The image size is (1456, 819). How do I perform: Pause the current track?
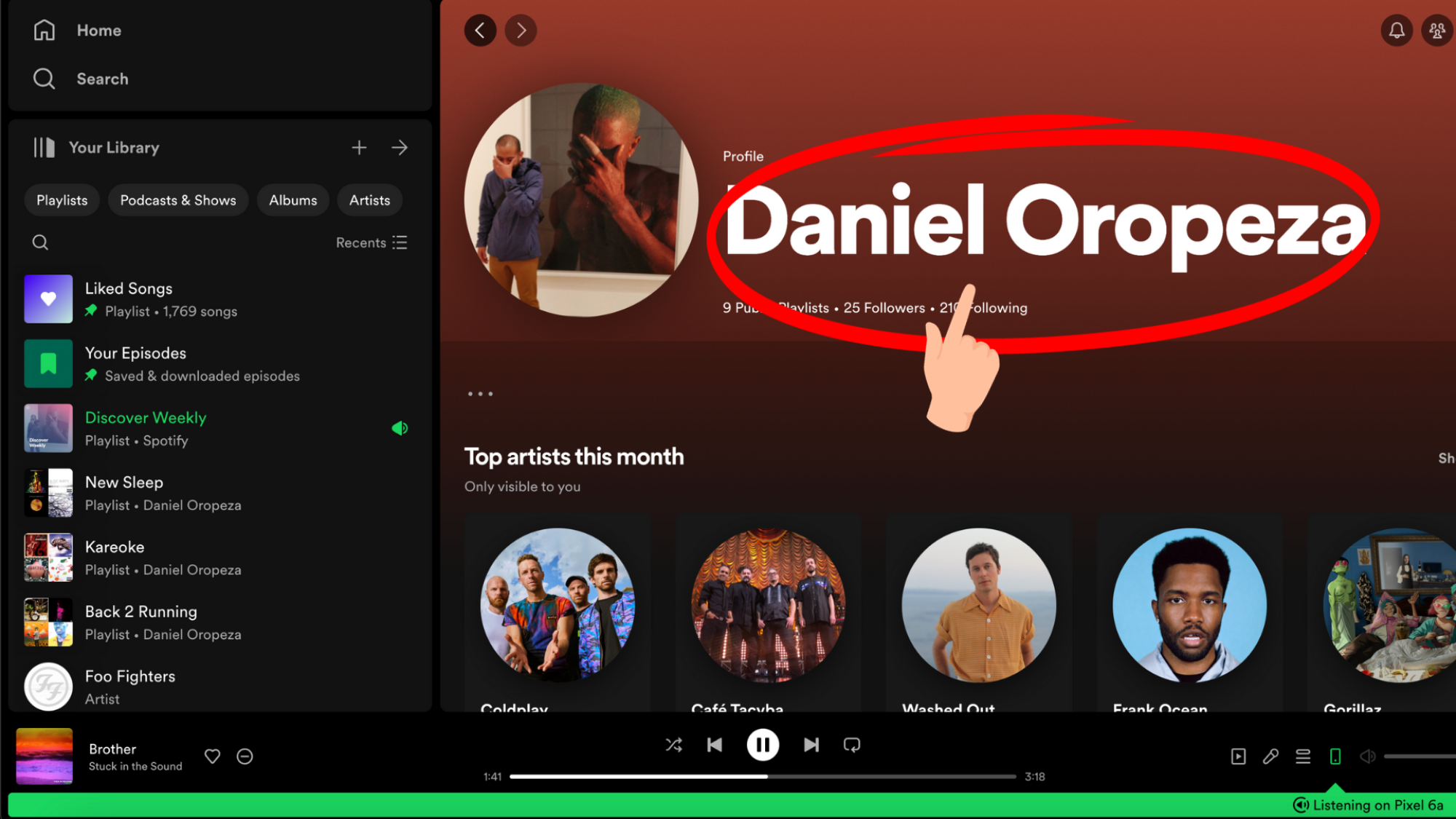point(763,745)
